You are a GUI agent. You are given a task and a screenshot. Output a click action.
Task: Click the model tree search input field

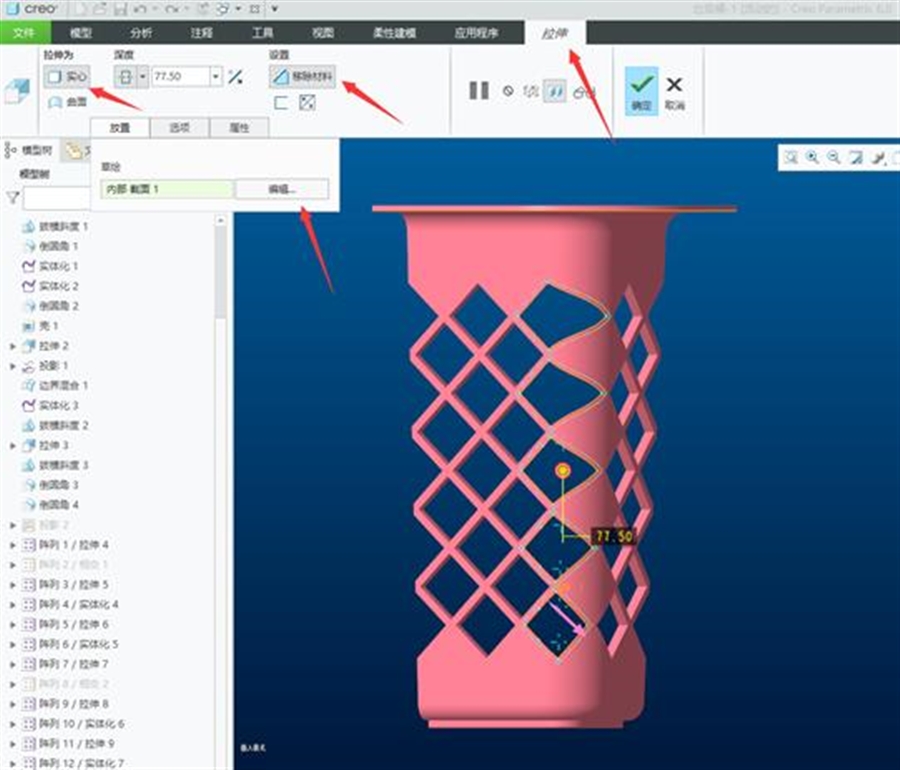(x=57, y=199)
